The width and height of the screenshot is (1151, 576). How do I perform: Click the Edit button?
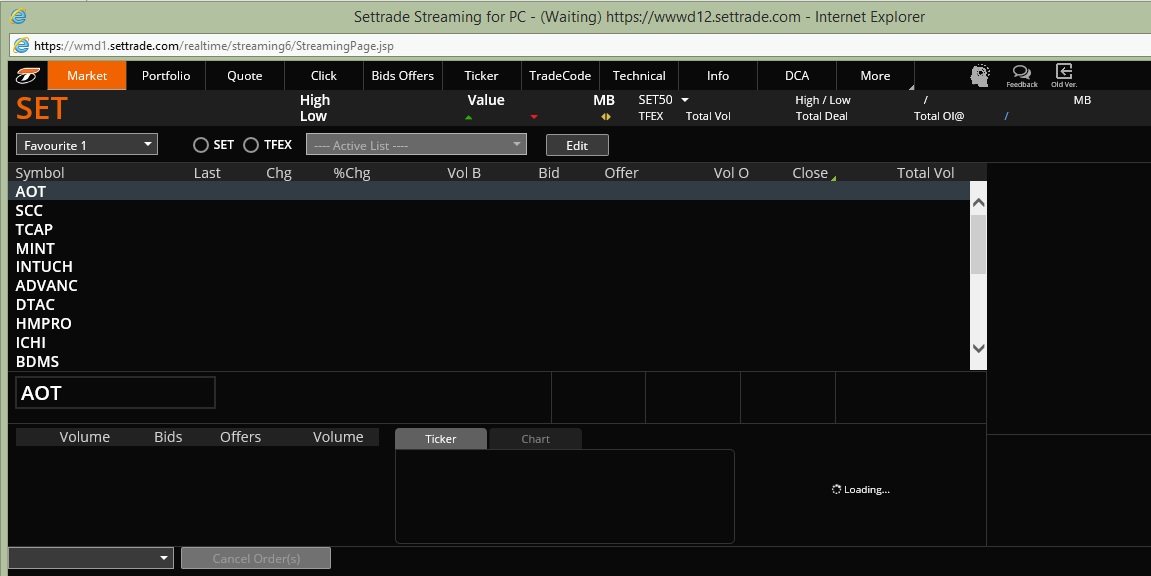(x=577, y=145)
